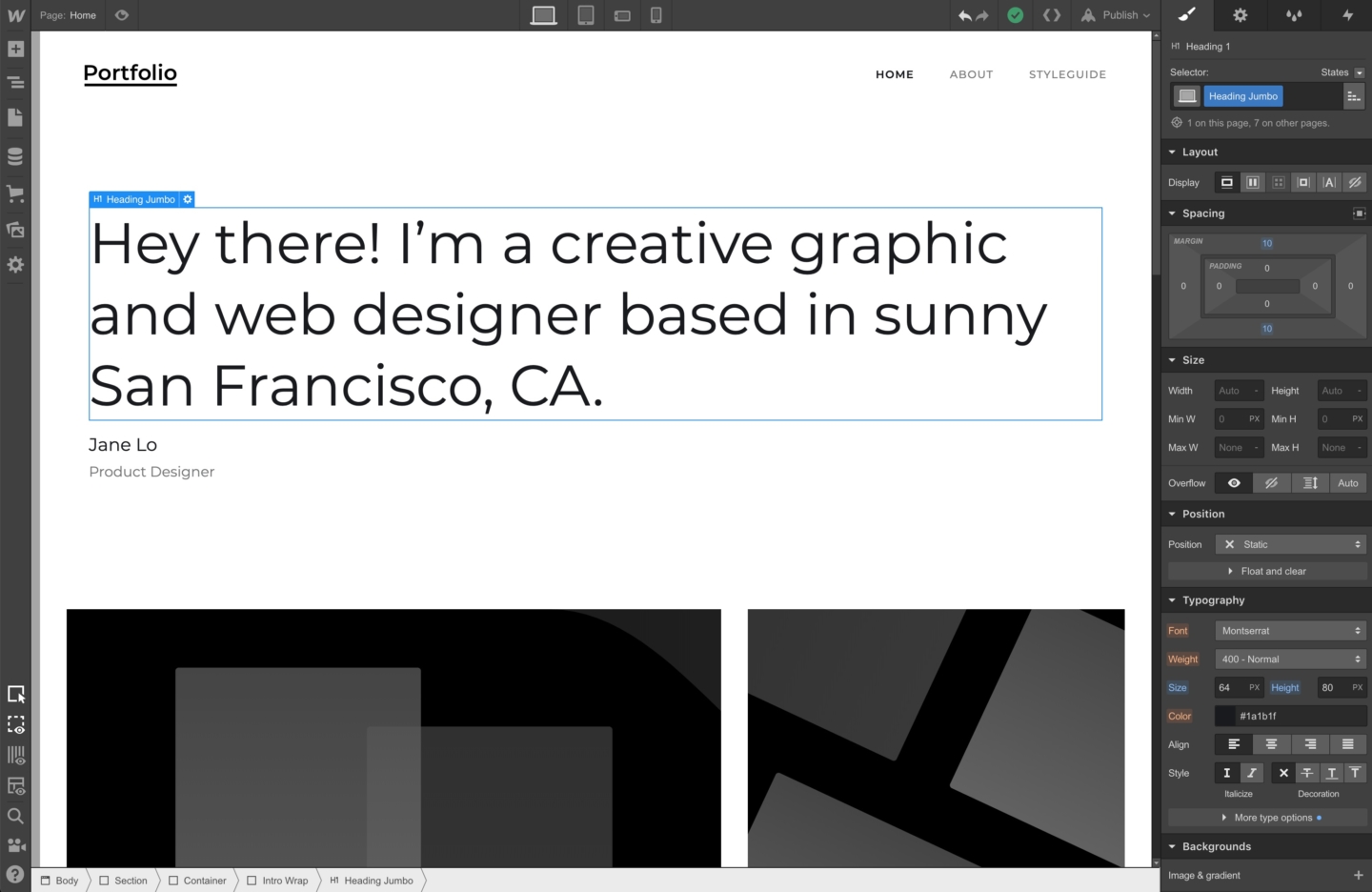Viewport: 1372px width, 892px height.
Task: Open the CMS Collections panel
Action: tap(15, 156)
